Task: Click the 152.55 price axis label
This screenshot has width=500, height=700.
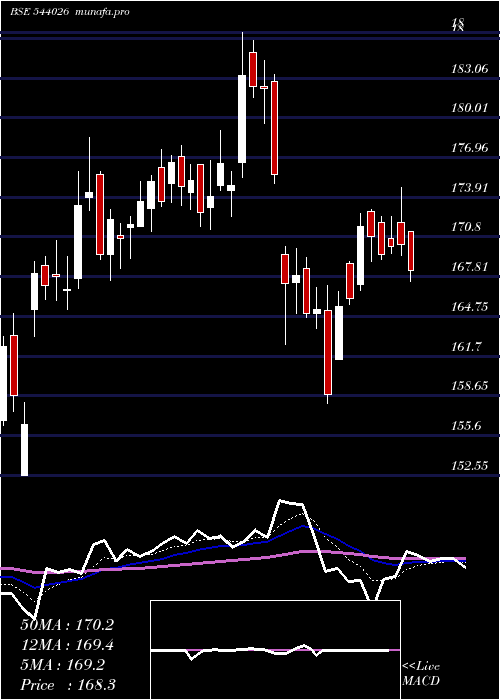Action: (470, 466)
